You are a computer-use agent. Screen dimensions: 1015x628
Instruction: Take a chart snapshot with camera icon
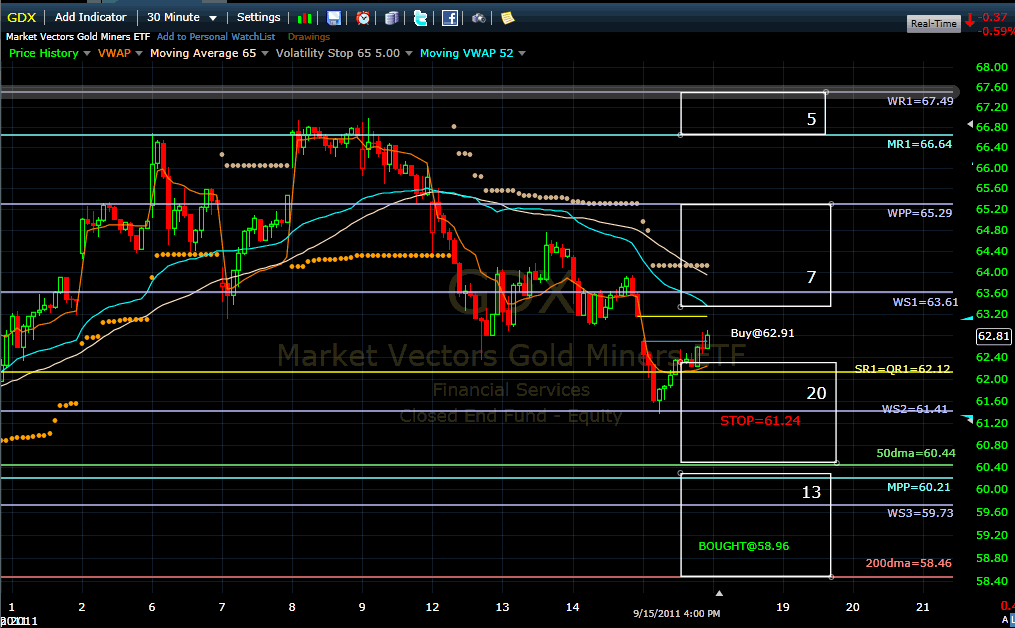[x=479, y=17]
